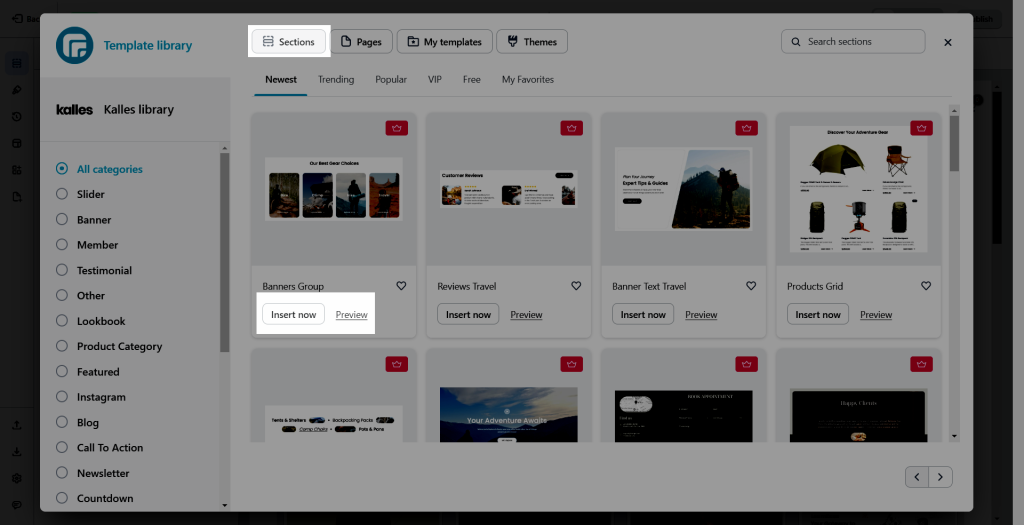Select the Product Category radio

(62, 346)
